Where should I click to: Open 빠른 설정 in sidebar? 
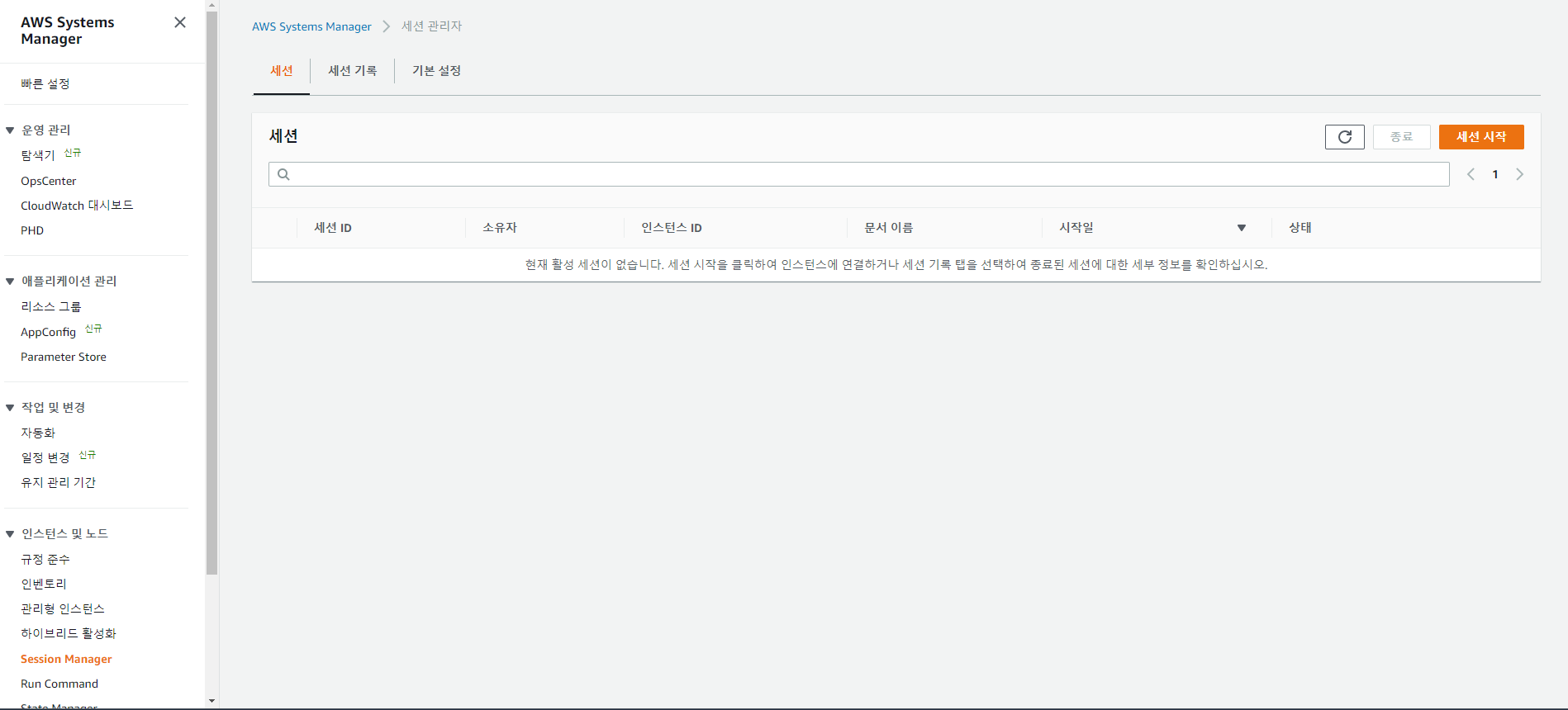[x=45, y=84]
